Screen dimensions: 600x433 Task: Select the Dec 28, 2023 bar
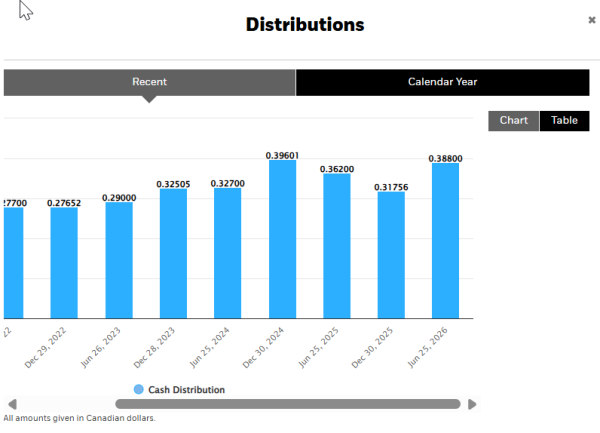173,253
